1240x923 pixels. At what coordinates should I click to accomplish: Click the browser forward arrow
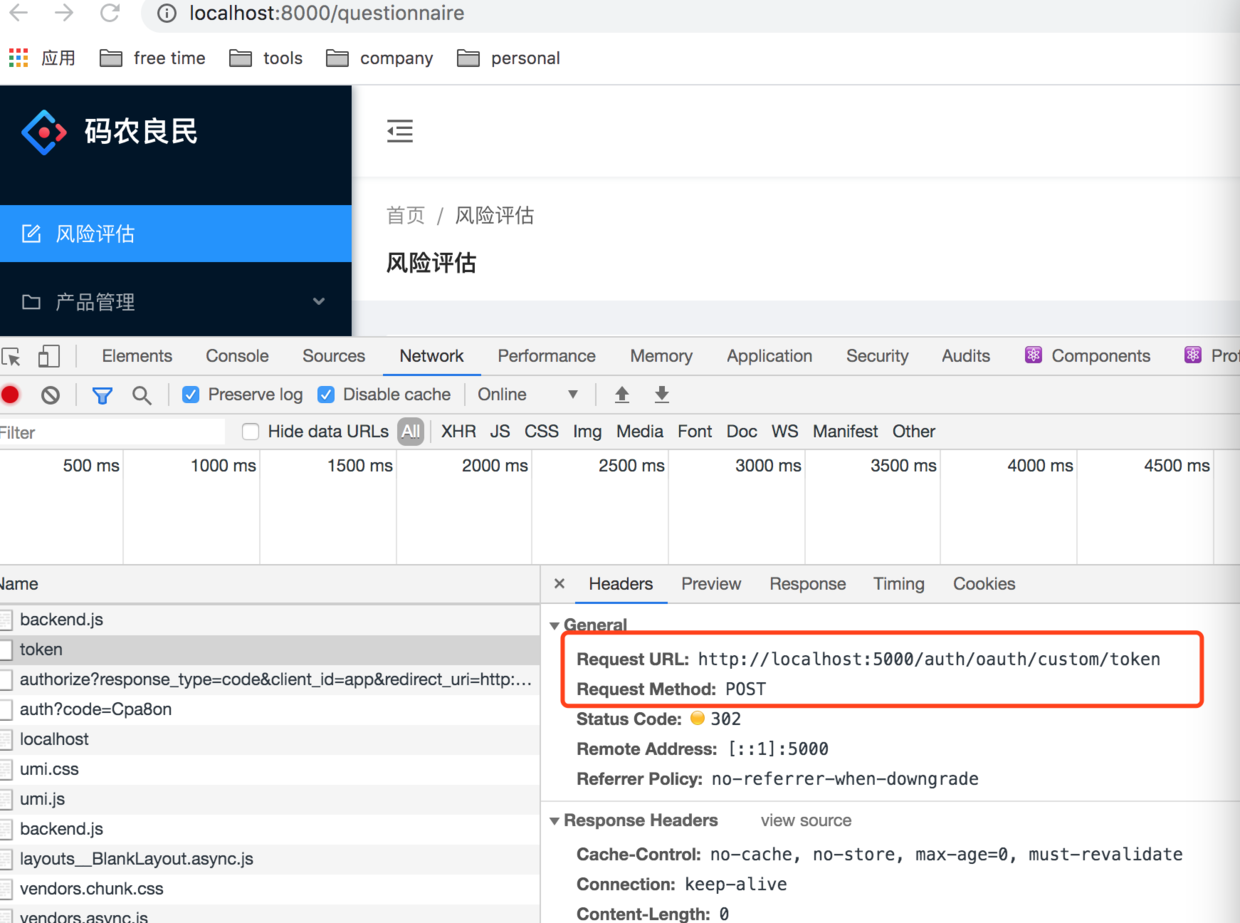[x=64, y=13]
